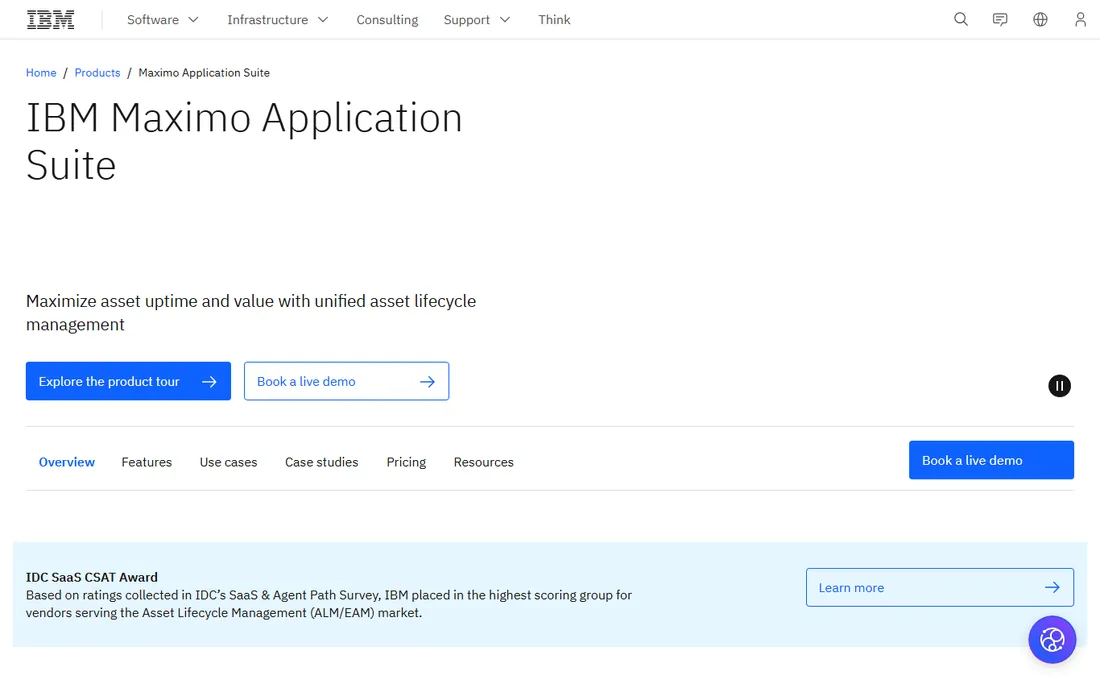
Task: Open the chat icon in header
Action: tap(1000, 20)
